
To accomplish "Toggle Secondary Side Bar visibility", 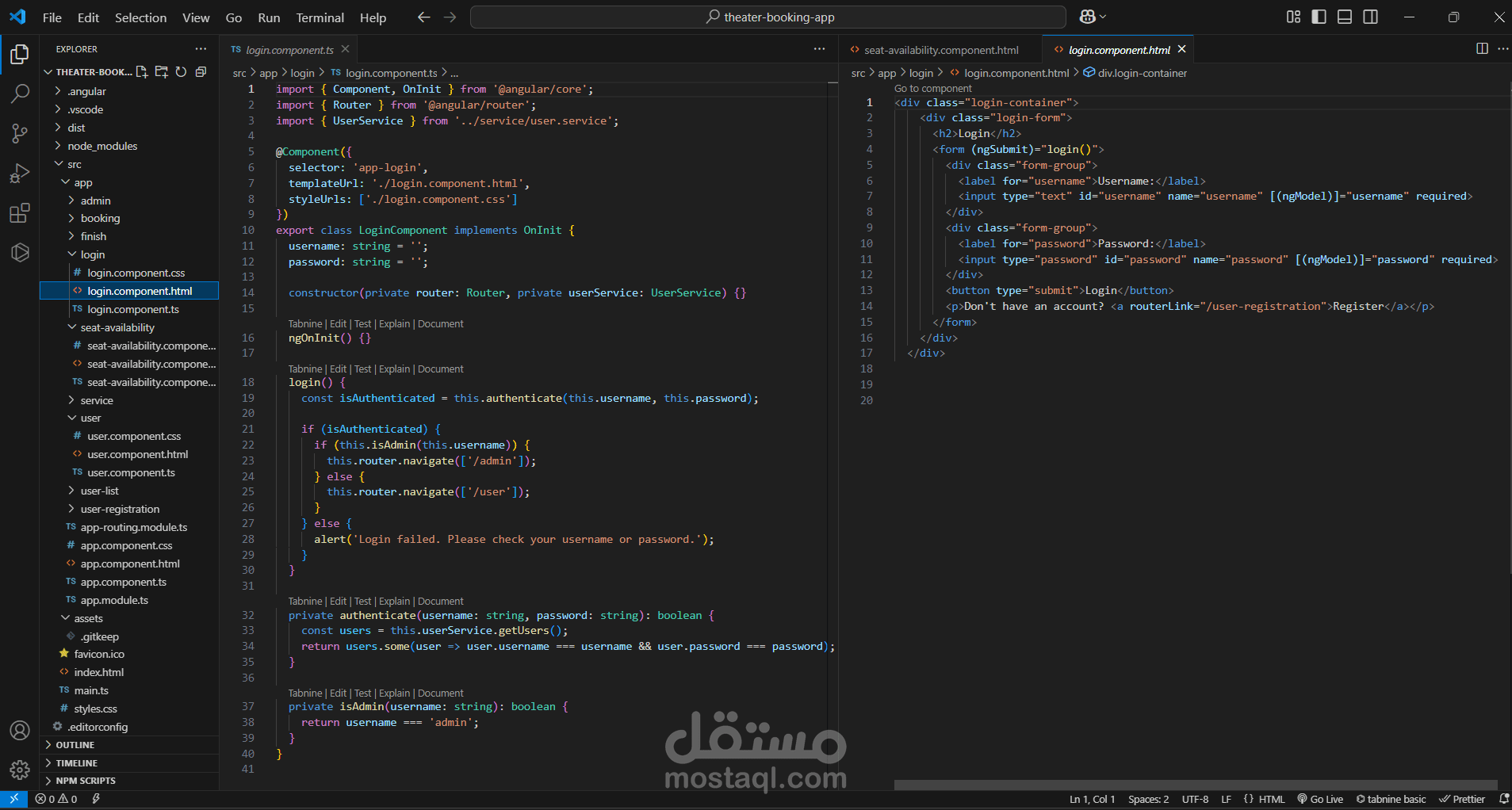I will coord(1370,17).
